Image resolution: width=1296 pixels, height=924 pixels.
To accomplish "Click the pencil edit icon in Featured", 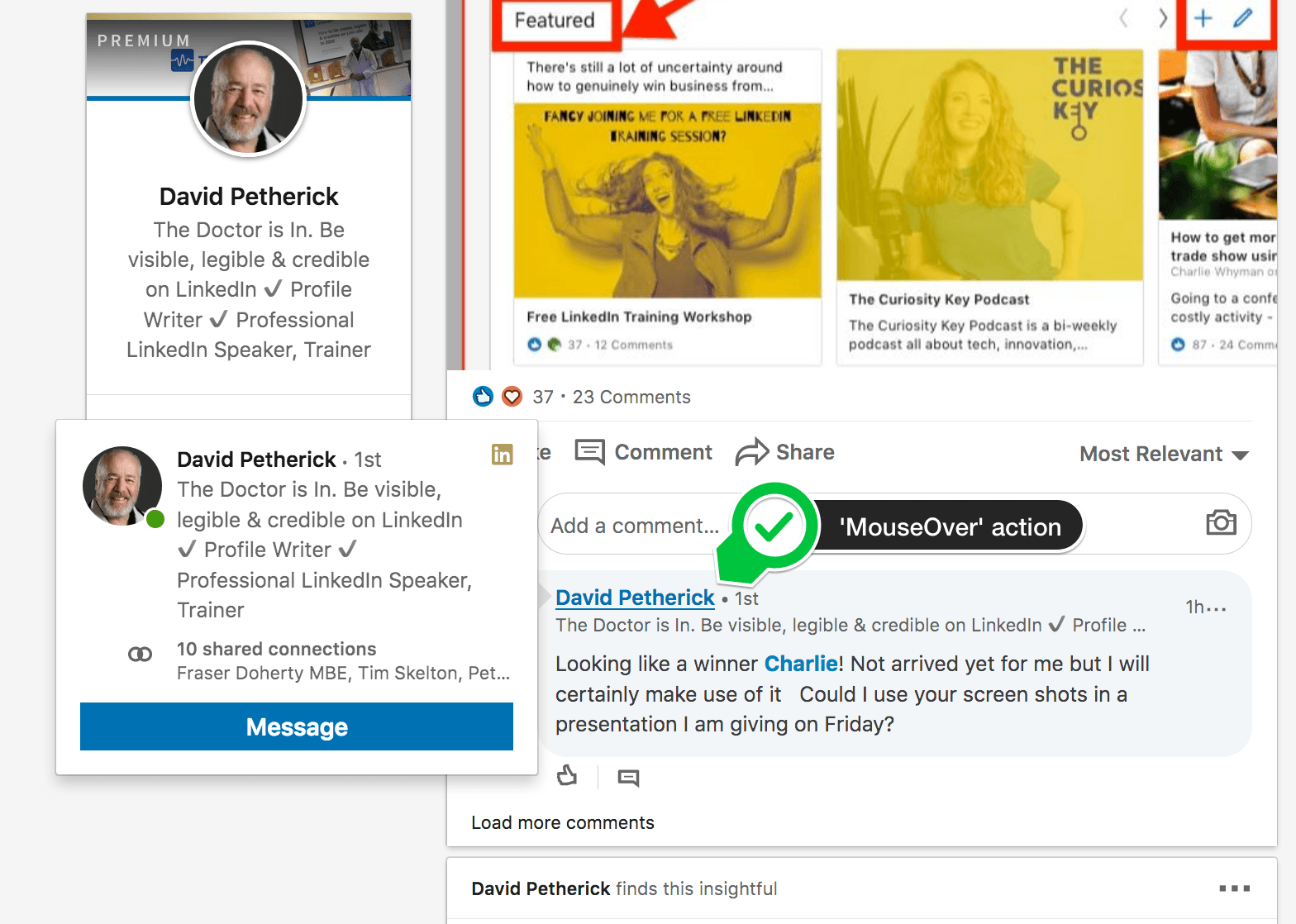I will point(1243,18).
